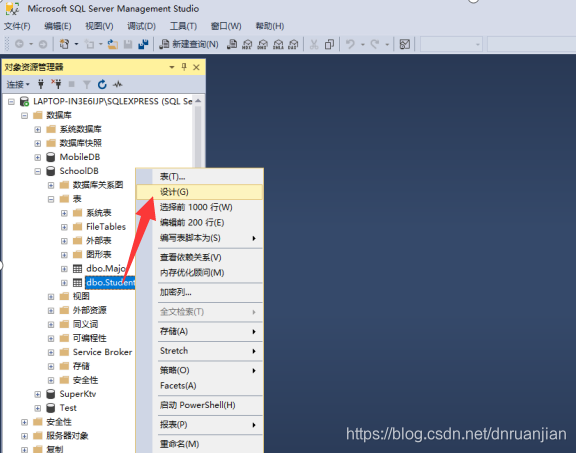The image size is (576, 453).
Task: Open 连接 dropdown in Object Explorer
Action: (x=18, y=85)
